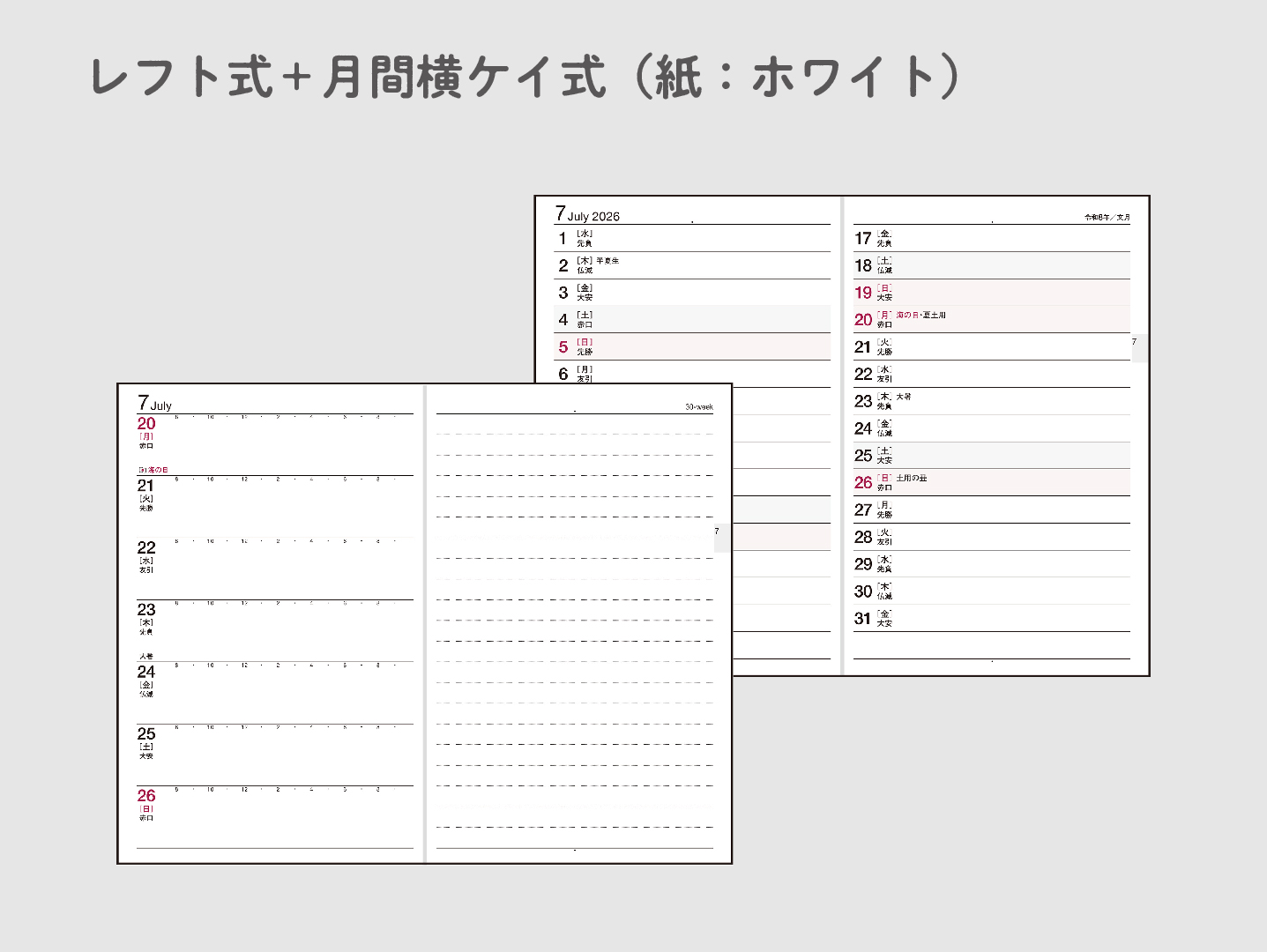Select Wednesday 22 on the weekly page
Image resolution: width=1267 pixels, height=952 pixels.
[x=146, y=548]
